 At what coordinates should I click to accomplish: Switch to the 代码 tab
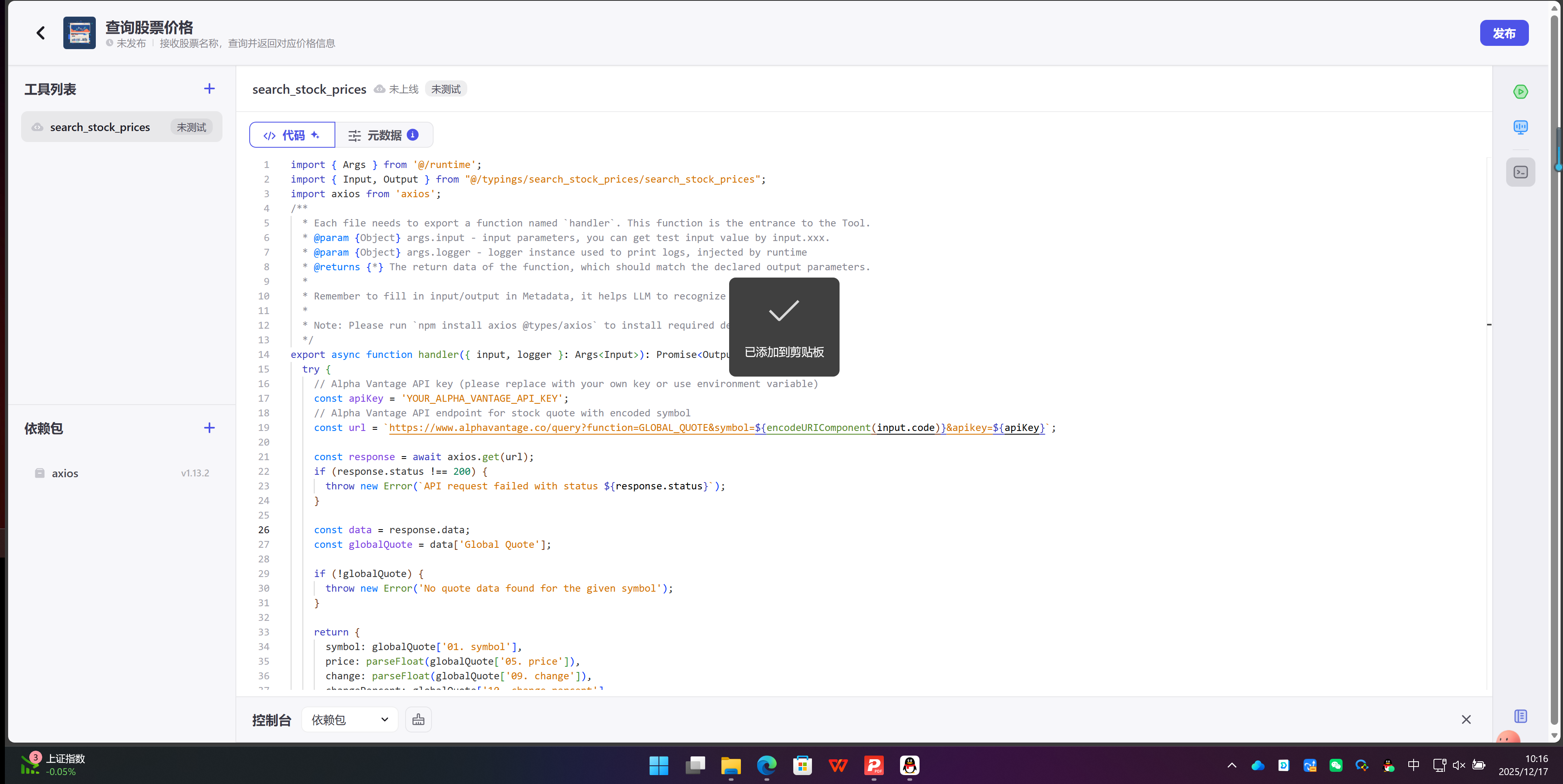(x=292, y=135)
